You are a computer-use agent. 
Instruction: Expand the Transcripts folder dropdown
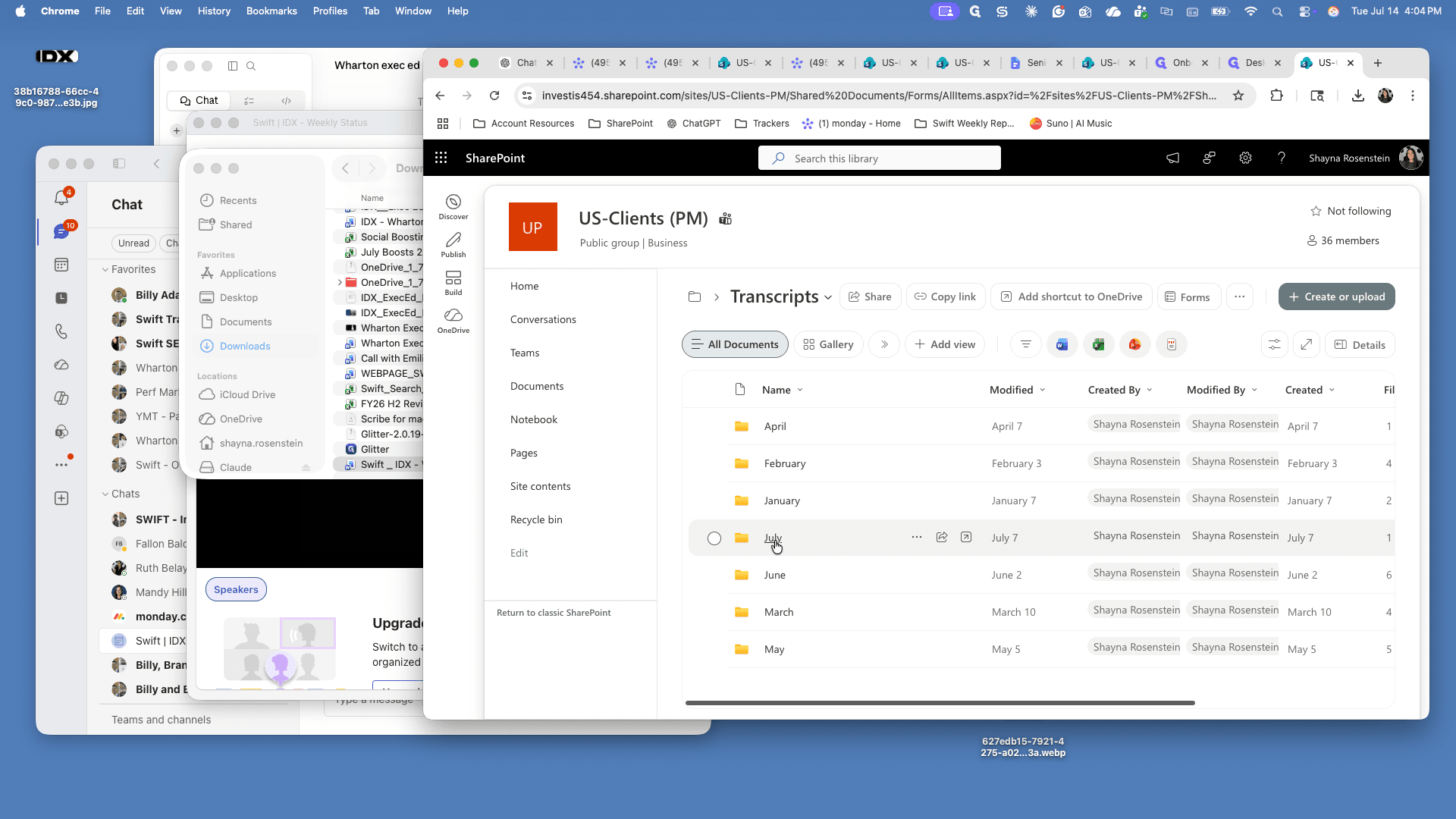click(828, 297)
